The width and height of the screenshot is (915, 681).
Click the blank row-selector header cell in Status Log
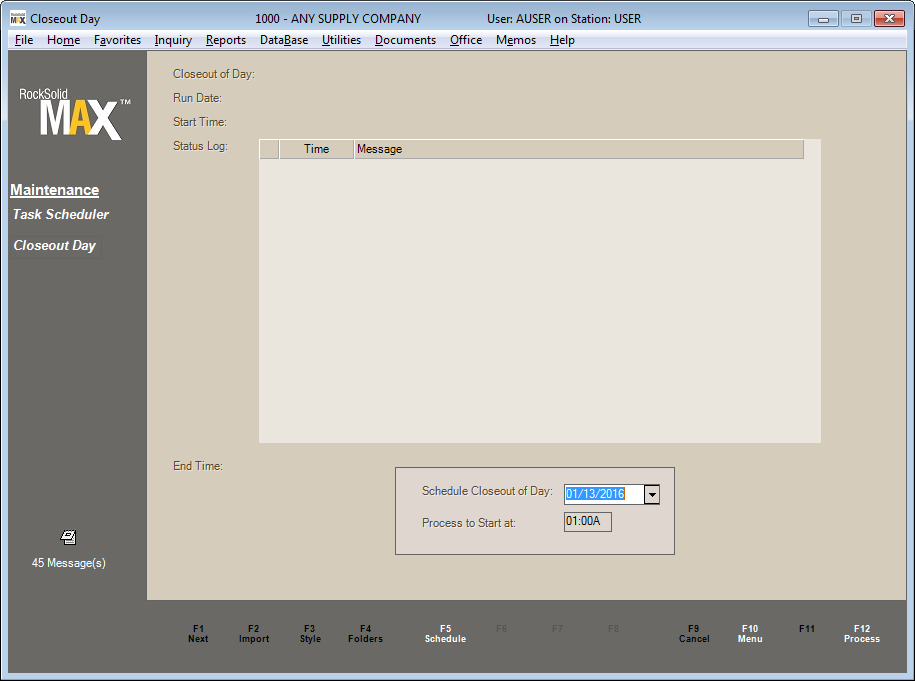coord(269,149)
